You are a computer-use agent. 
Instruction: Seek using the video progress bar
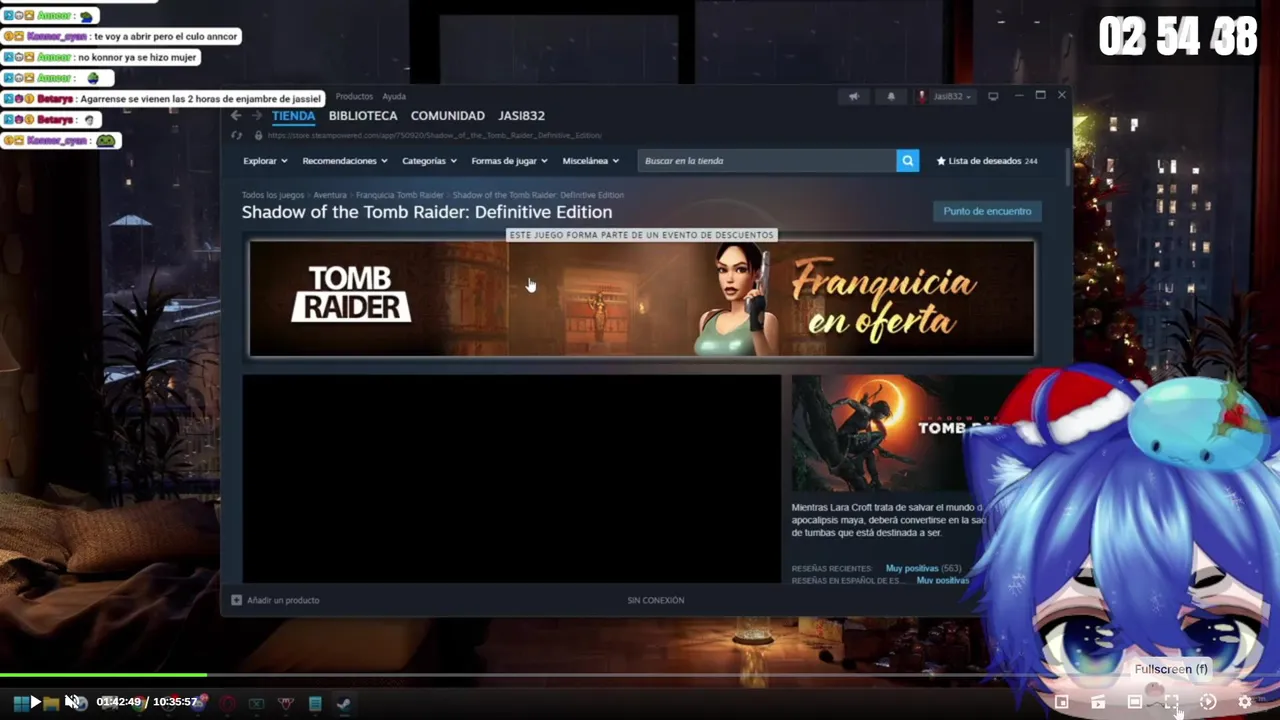pyautogui.click(x=640, y=676)
